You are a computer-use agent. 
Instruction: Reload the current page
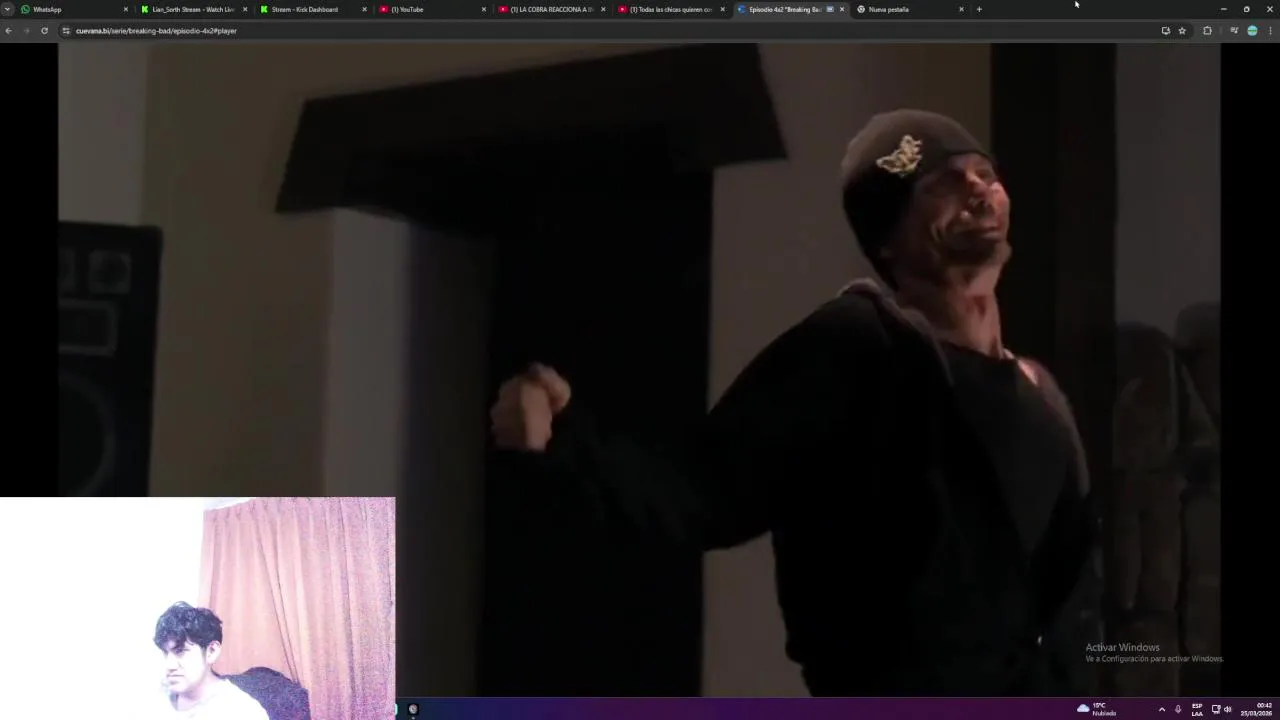tap(44, 31)
